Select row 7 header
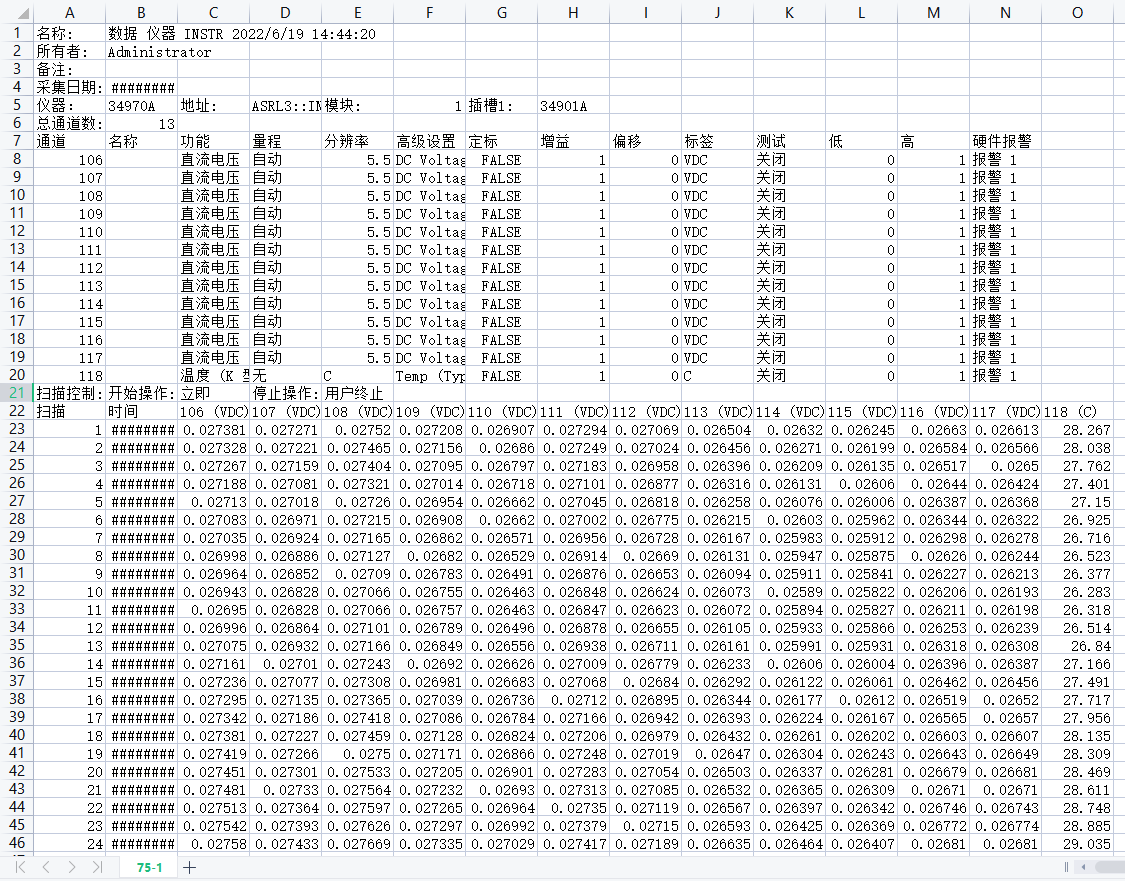1125x881 pixels. 17,141
